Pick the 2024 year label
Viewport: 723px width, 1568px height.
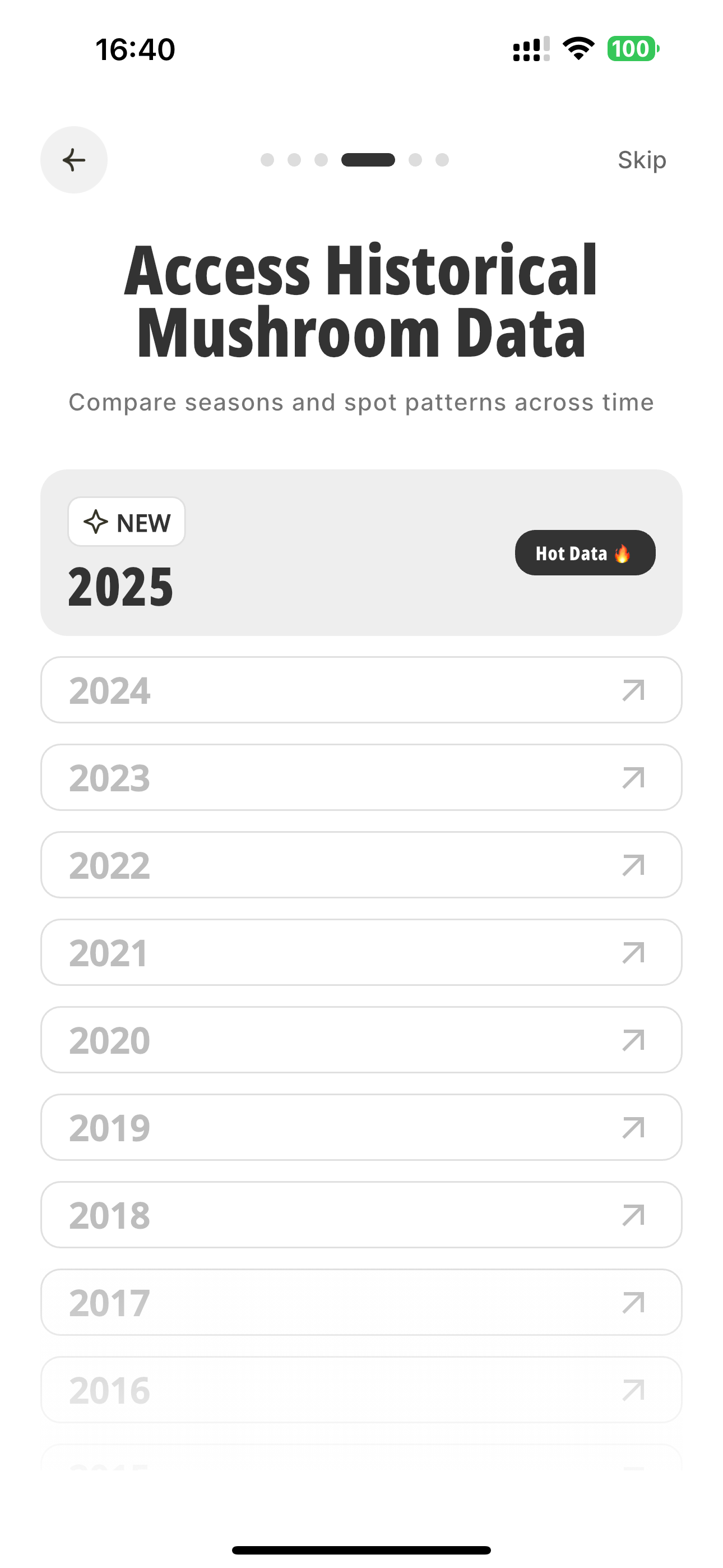click(x=109, y=691)
